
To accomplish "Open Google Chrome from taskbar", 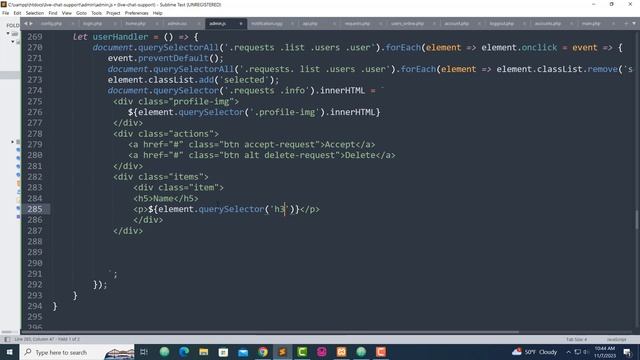I will 263,352.
